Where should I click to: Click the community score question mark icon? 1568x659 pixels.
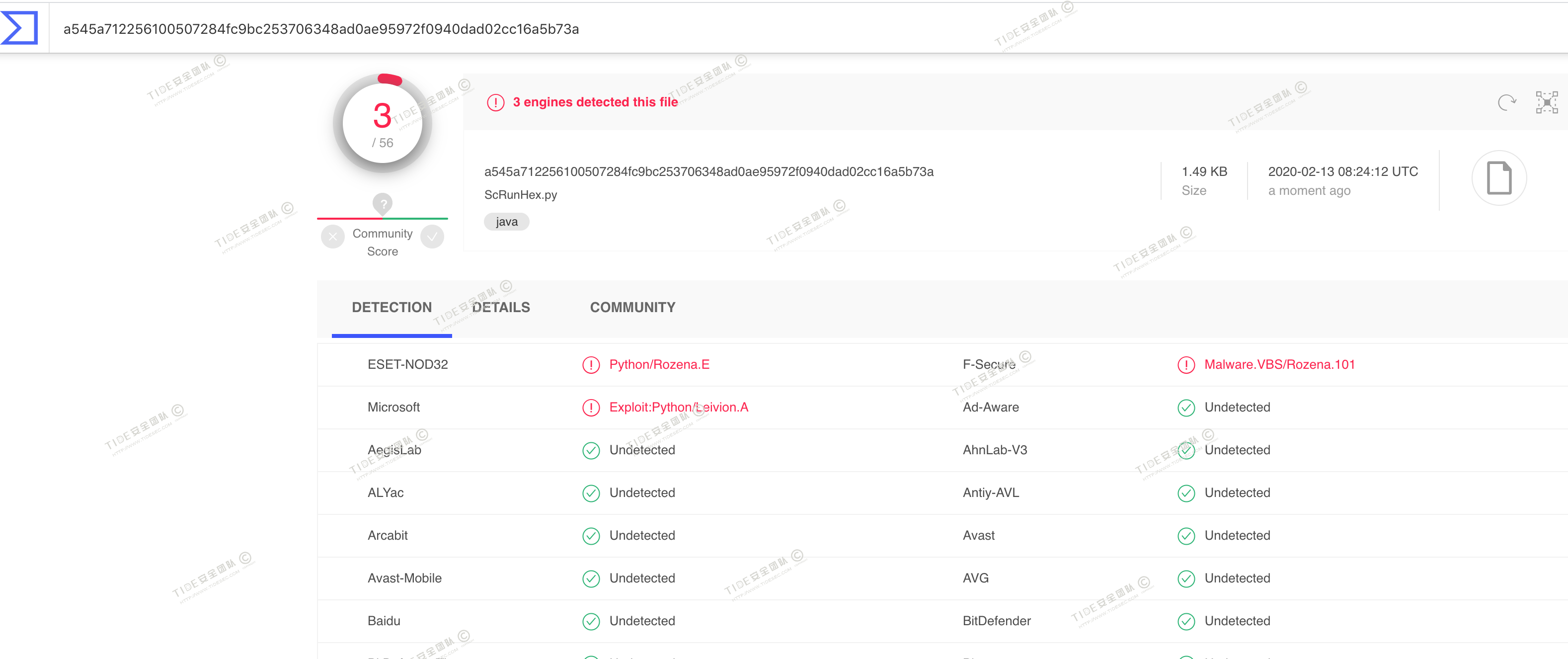(x=382, y=204)
